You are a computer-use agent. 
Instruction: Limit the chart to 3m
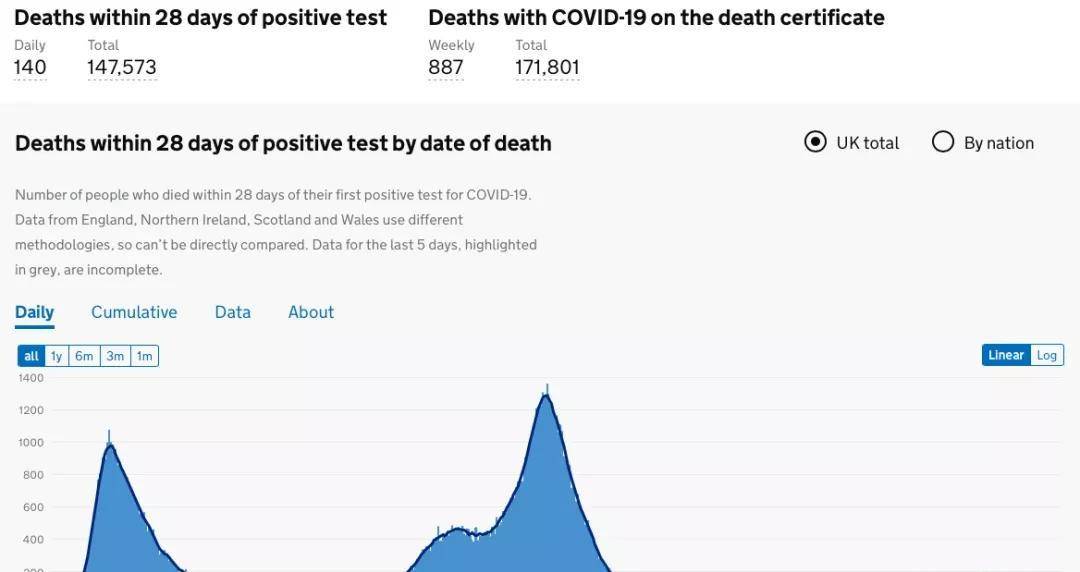click(x=115, y=356)
